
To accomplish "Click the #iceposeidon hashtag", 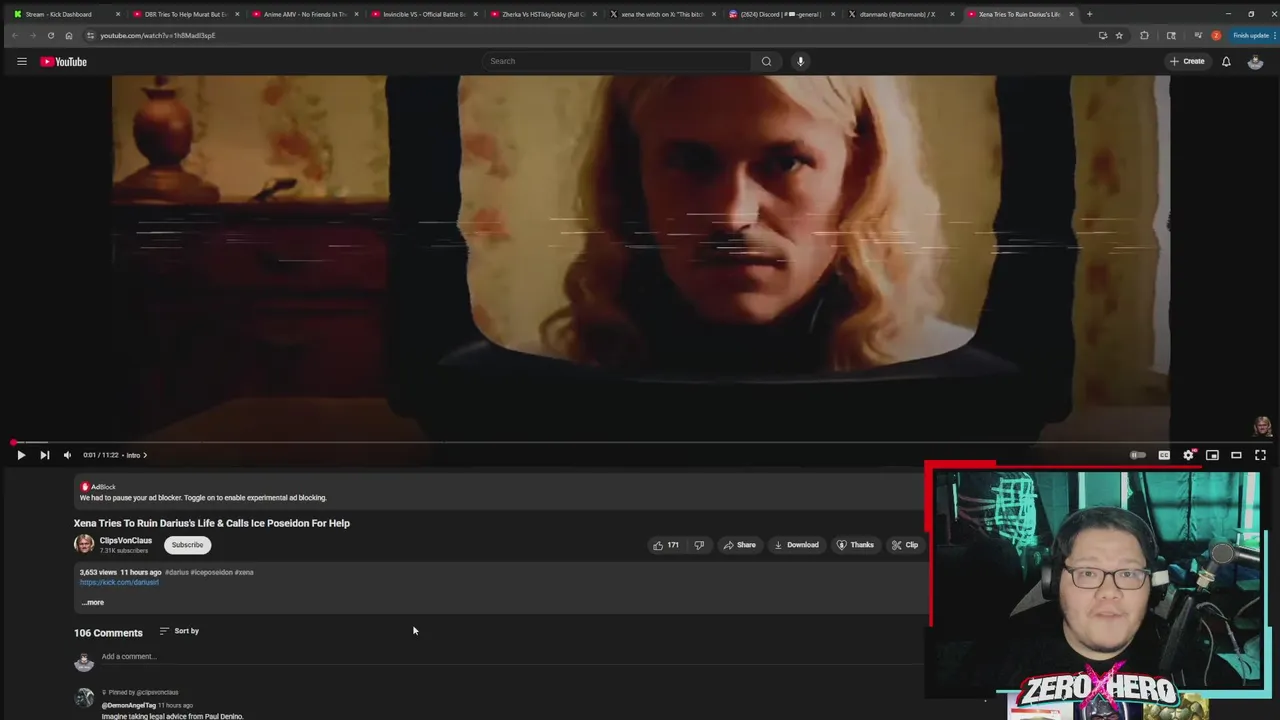I will pyautogui.click(x=212, y=572).
